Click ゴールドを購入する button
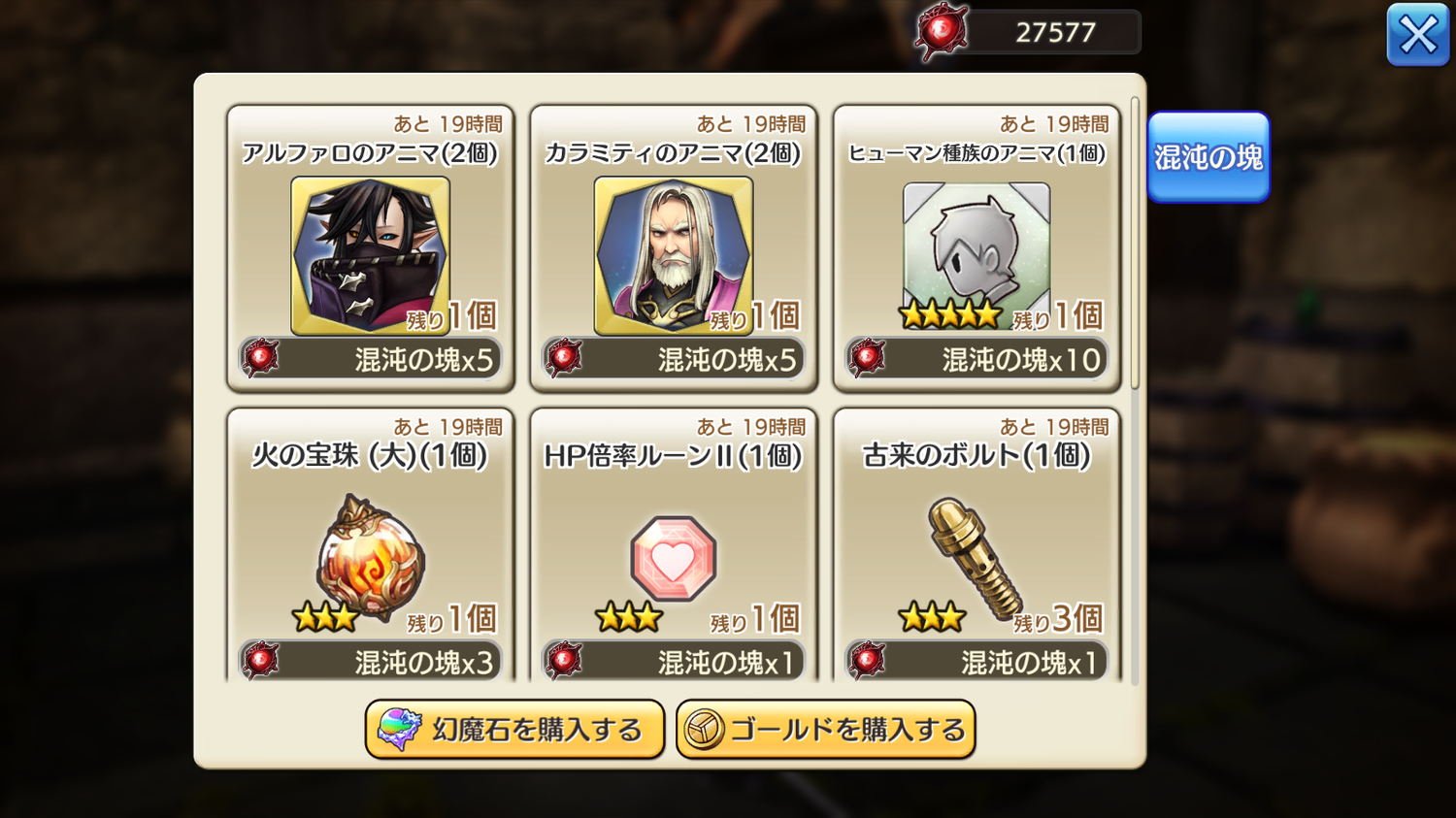 (x=826, y=730)
